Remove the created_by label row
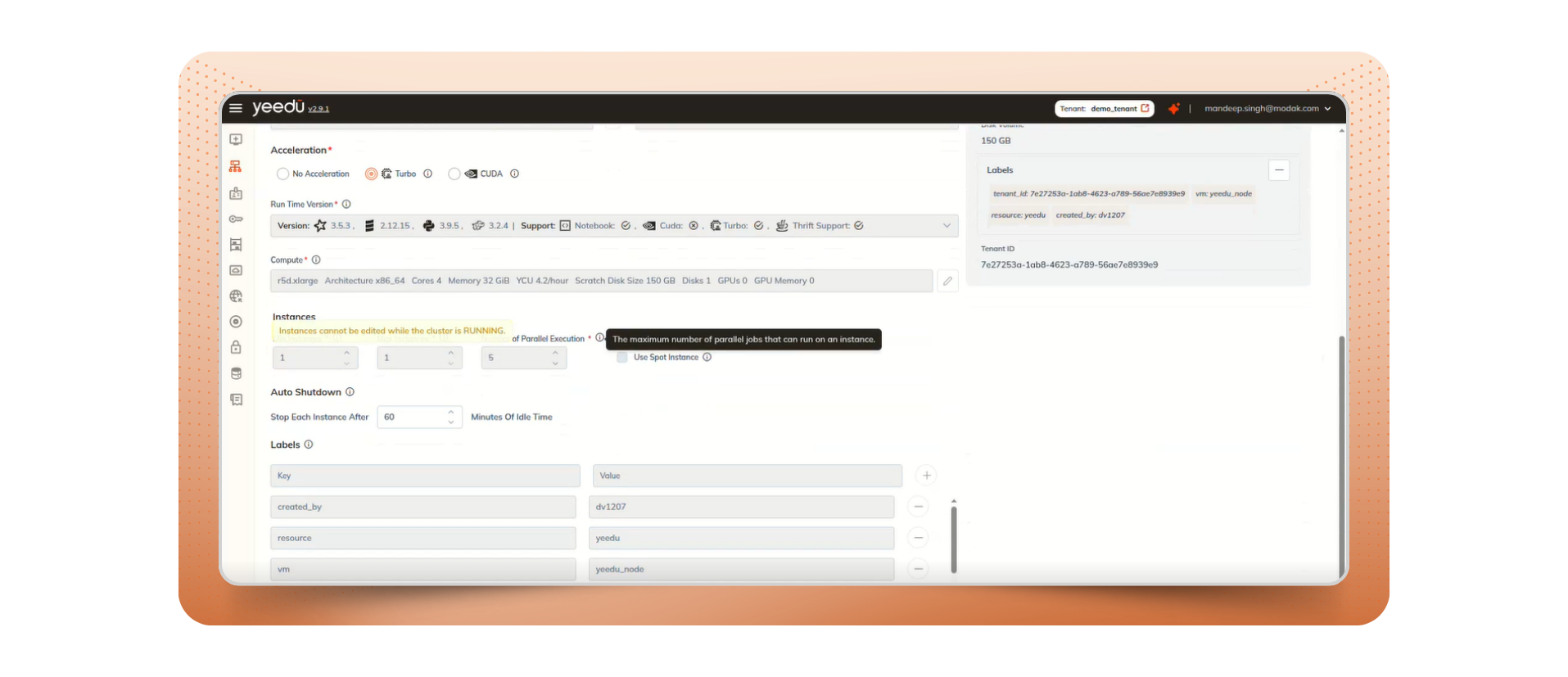Image resolution: width=1568 pixels, height=677 pixels. 919,507
